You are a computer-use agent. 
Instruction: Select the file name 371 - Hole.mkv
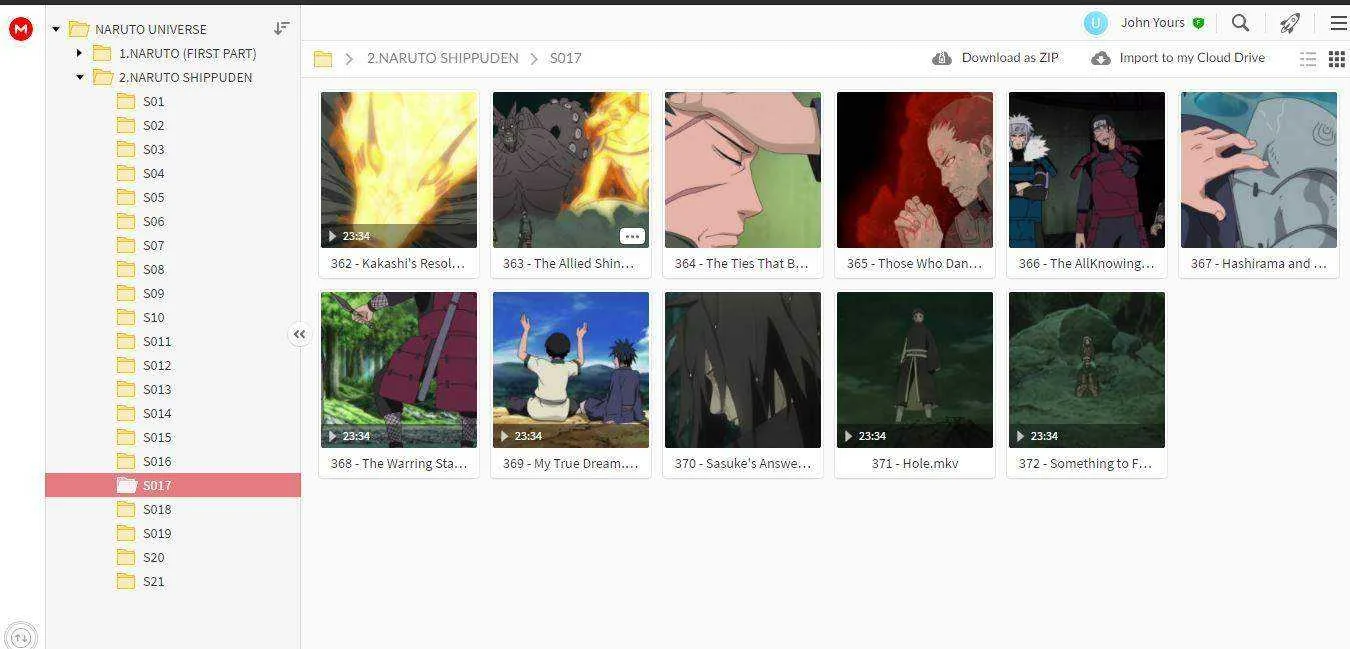pyautogui.click(x=915, y=464)
